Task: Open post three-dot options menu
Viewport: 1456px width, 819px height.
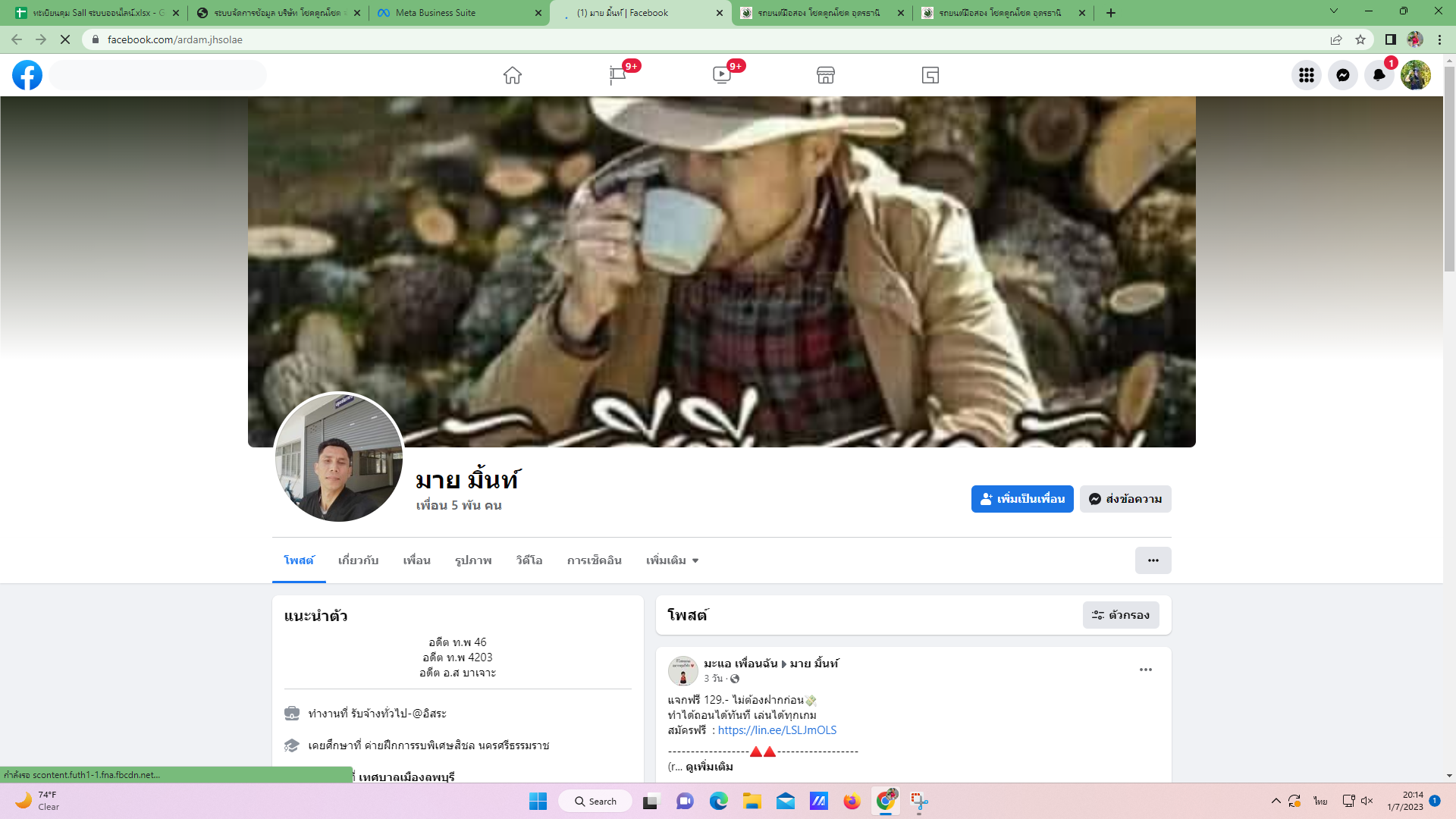Action: pyautogui.click(x=1145, y=670)
